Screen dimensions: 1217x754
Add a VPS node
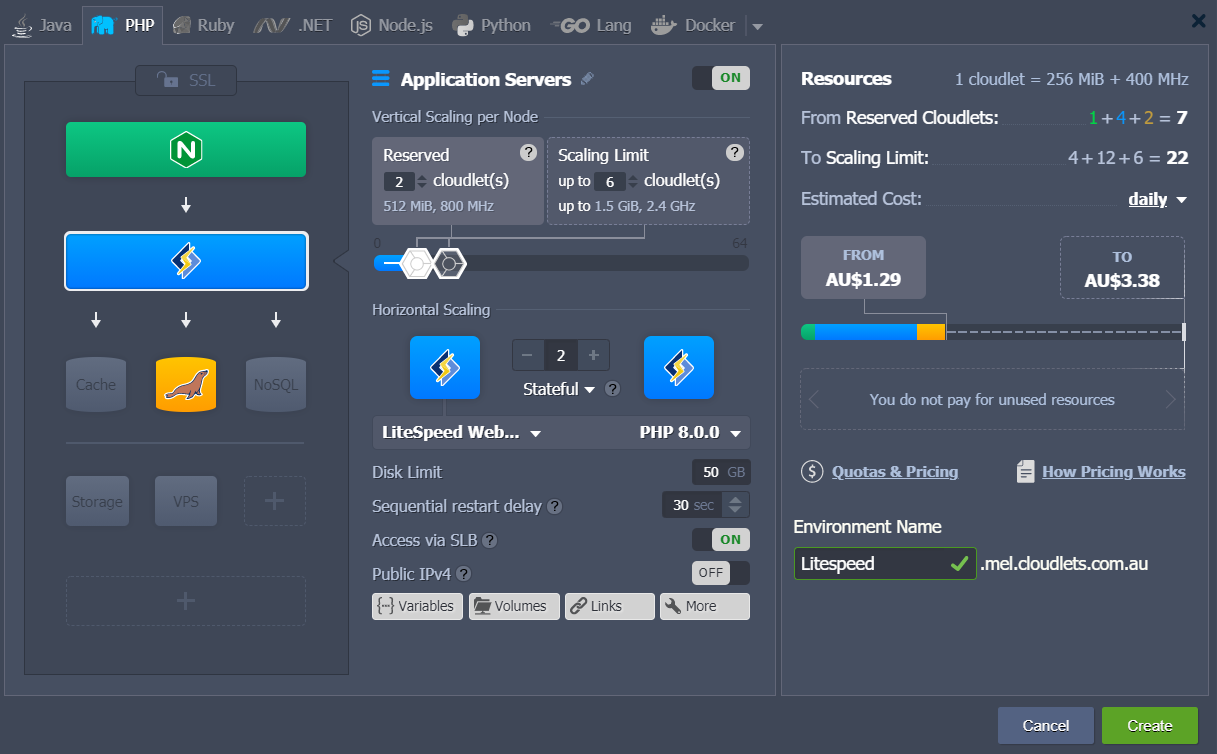click(x=186, y=501)
